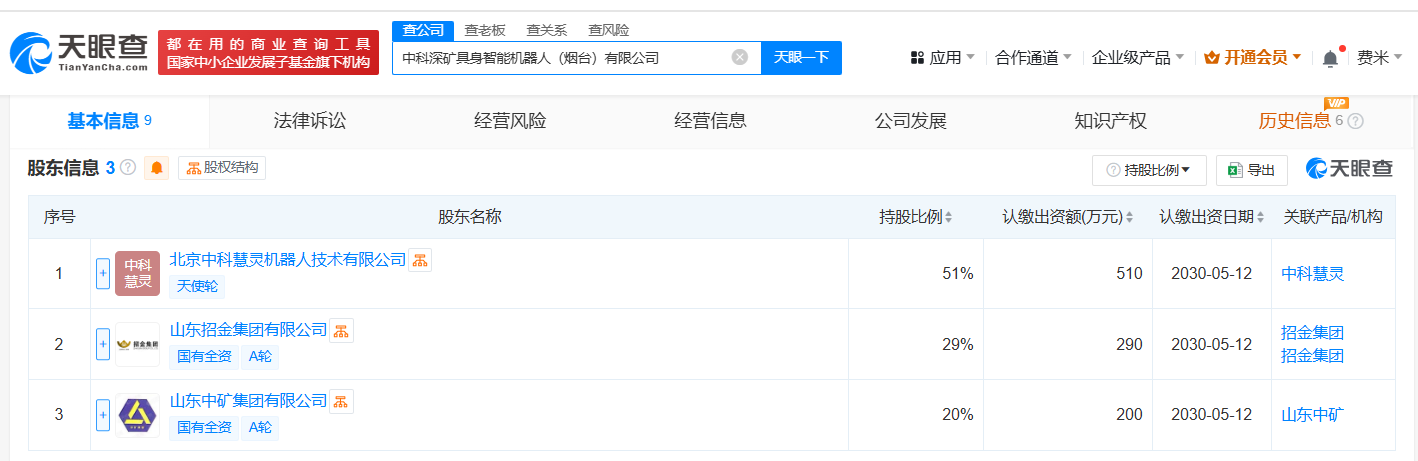
Task: Open the 应用 dropdown menu
Action: [x=943, y=58]
